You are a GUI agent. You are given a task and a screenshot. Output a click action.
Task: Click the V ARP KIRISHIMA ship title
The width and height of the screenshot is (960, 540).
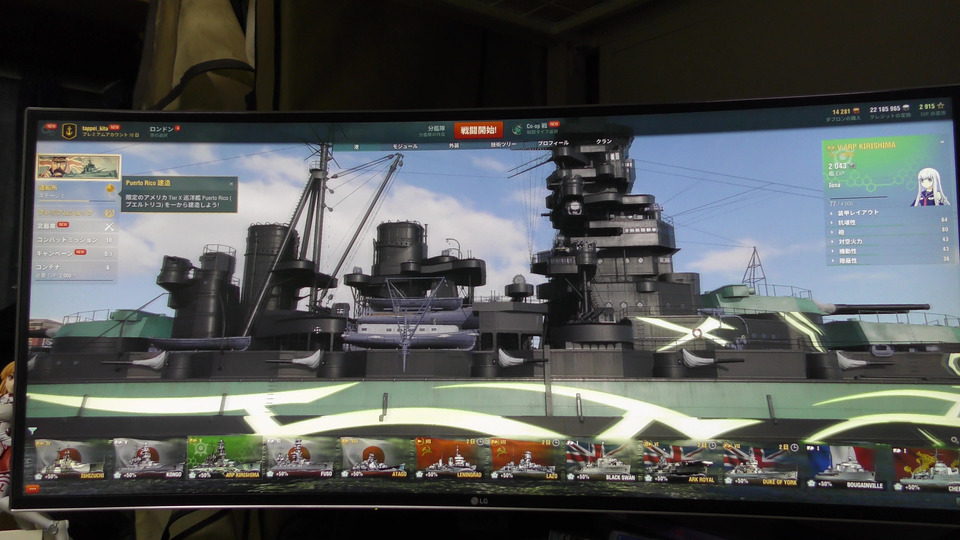point(865,146)
